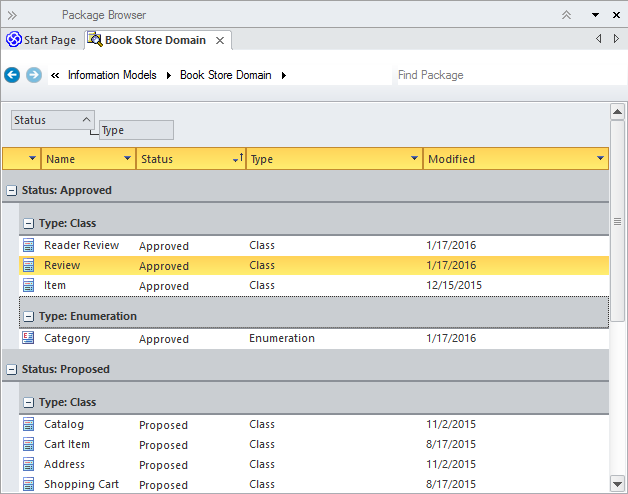
Task: Click the forward navigation arrow icon
Action: (x=34, y=75)
